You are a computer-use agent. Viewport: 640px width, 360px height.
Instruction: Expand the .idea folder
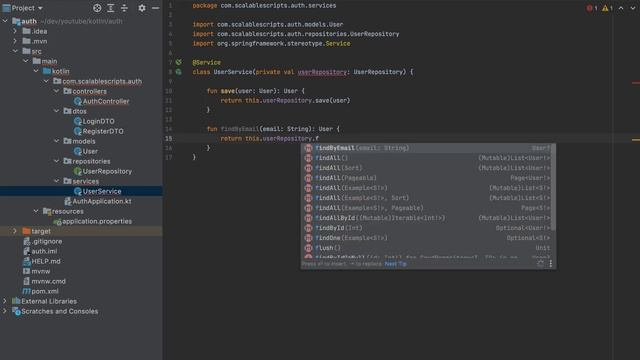(x=15, y=31)
